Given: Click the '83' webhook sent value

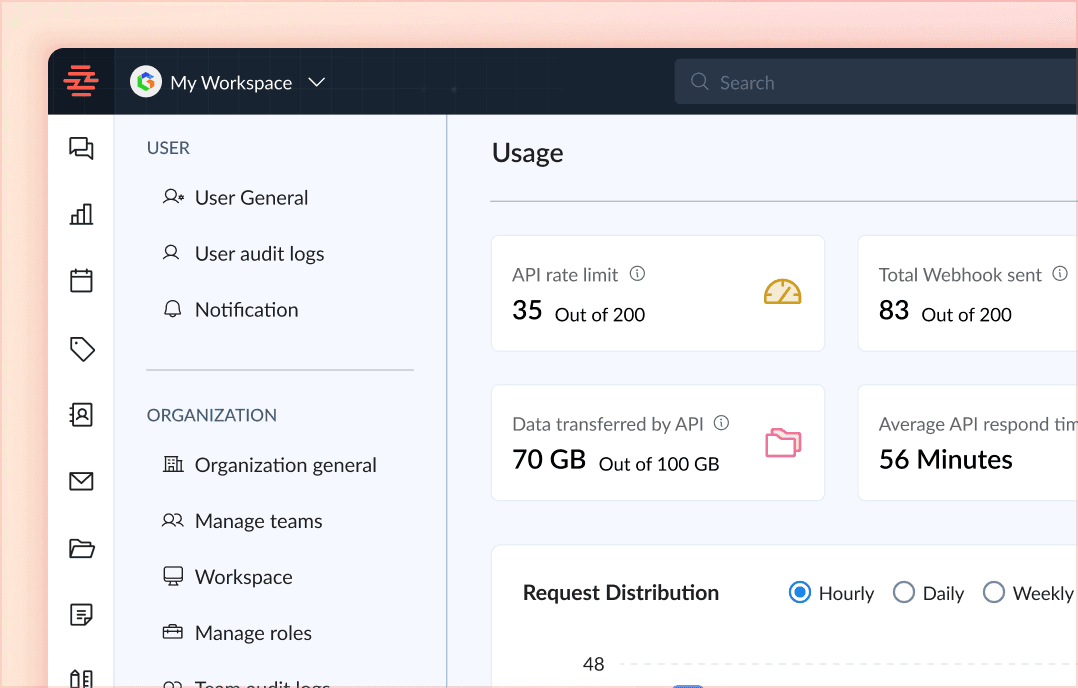Looking at the screenshot, I should click(x=894, y=310).
